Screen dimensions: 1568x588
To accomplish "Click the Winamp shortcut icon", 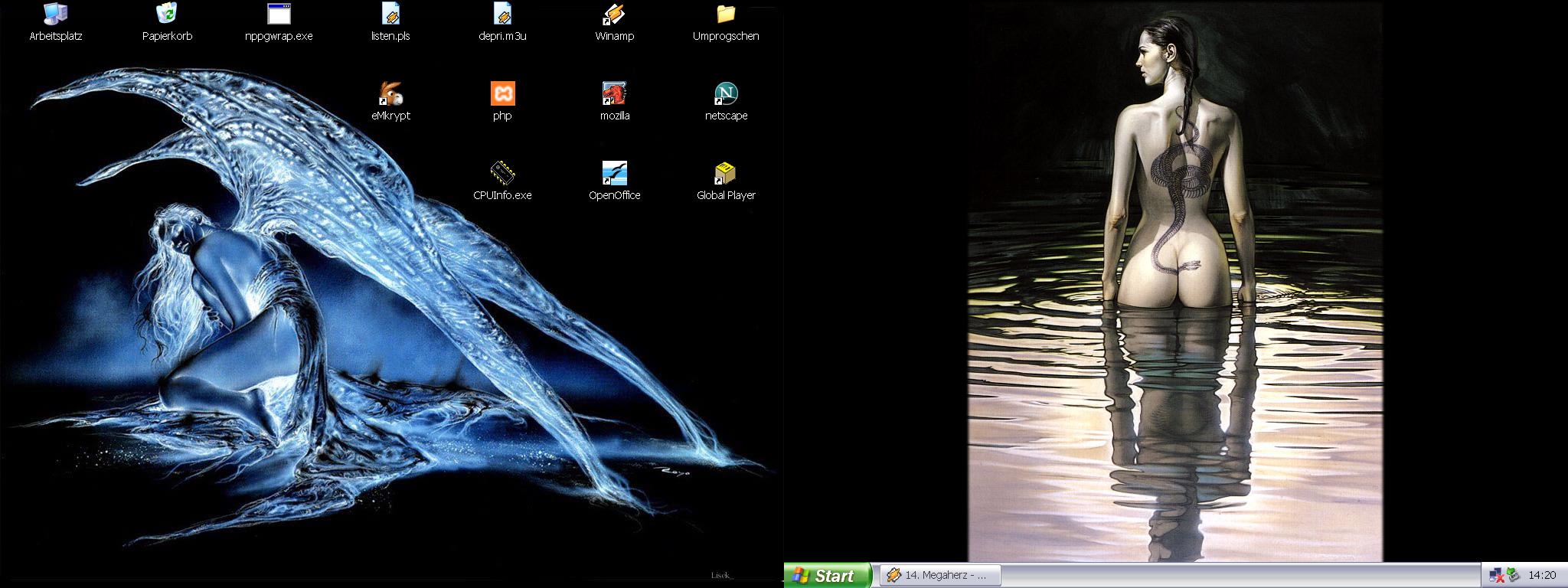I will pyautogui.click(x=614, y=15).
